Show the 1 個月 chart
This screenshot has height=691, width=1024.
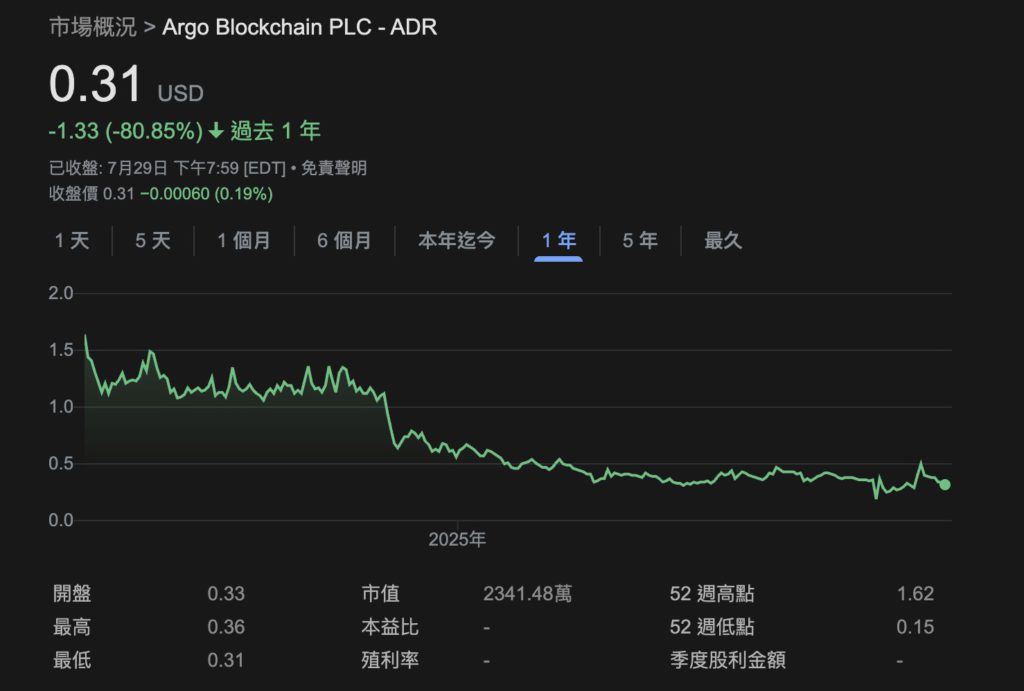coord(244,241)
